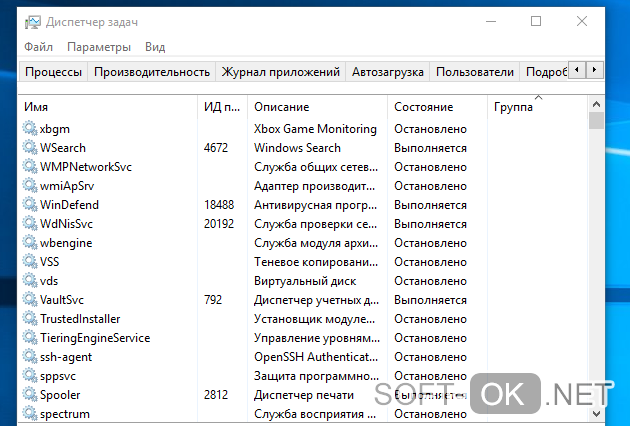The width and height of the screenshot is (630, 426).
Task: Select the TrustedInstaller row name
Action: click(x=80, y=319)
